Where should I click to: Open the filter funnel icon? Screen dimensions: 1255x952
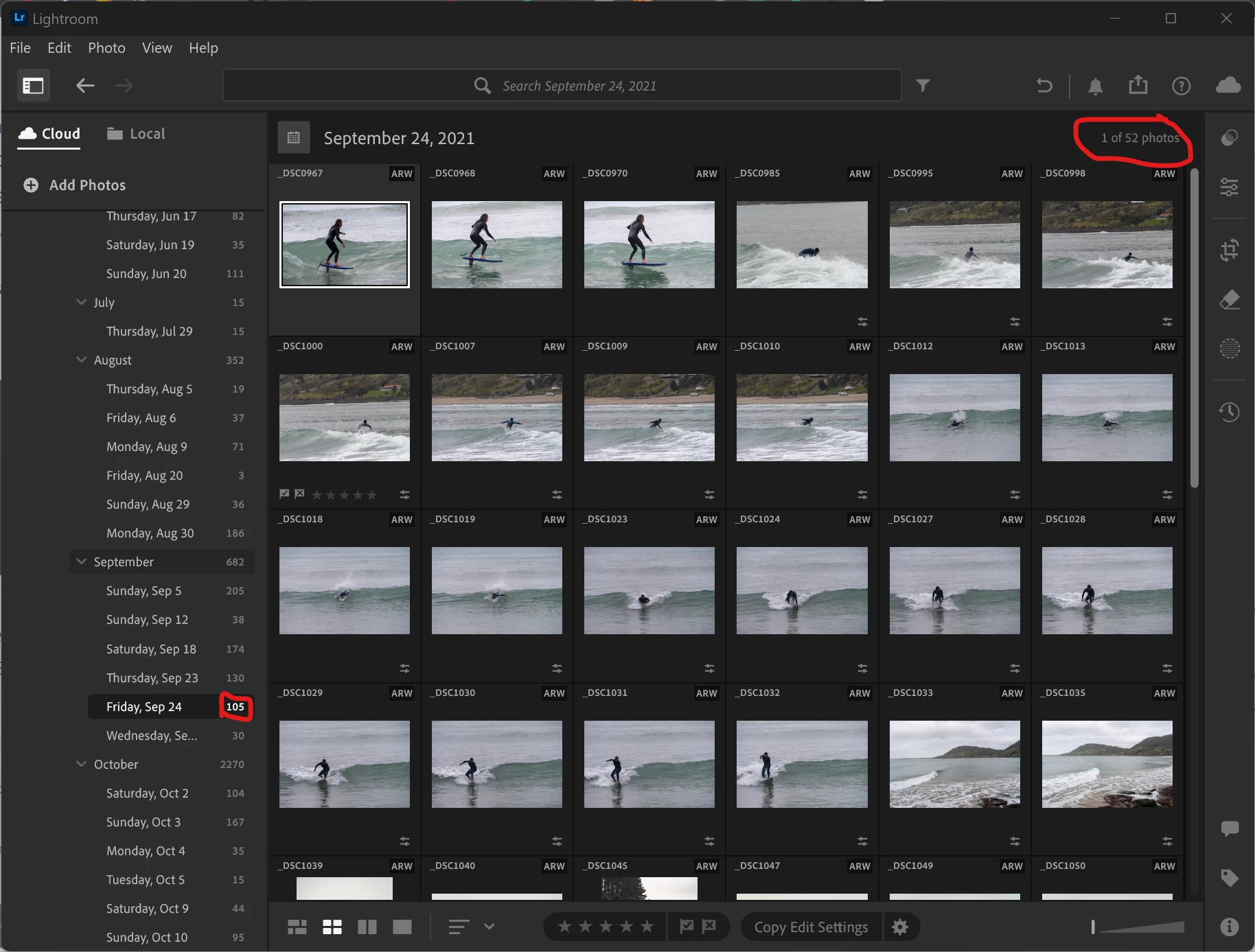923,85
